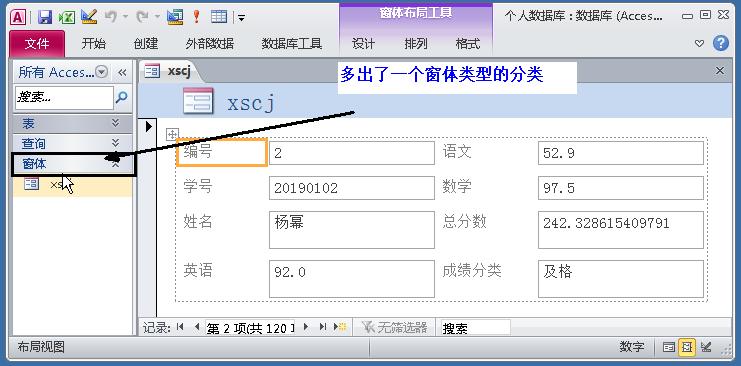Screen dimensions: 741x366
Task: Select the 编号 label
Action: (222, 152)
